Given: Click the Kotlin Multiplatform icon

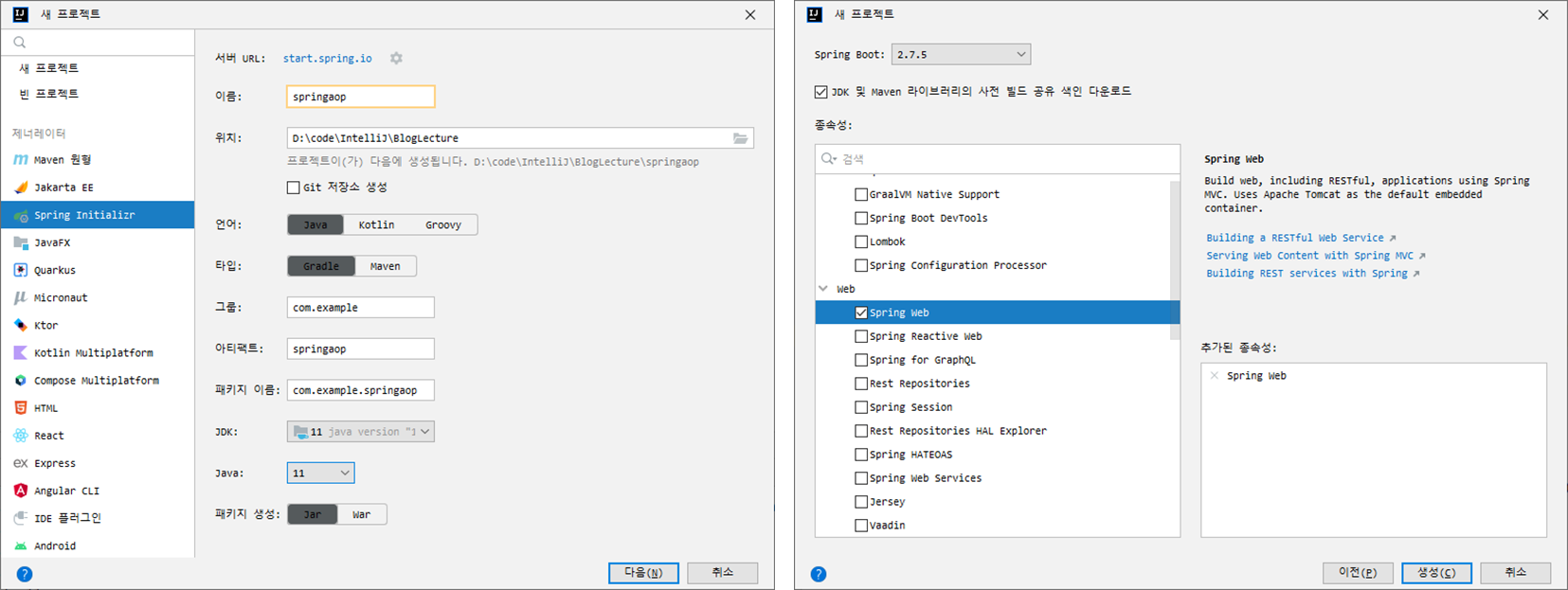Looking at the screenshot, I should click(x=21, y=352).
